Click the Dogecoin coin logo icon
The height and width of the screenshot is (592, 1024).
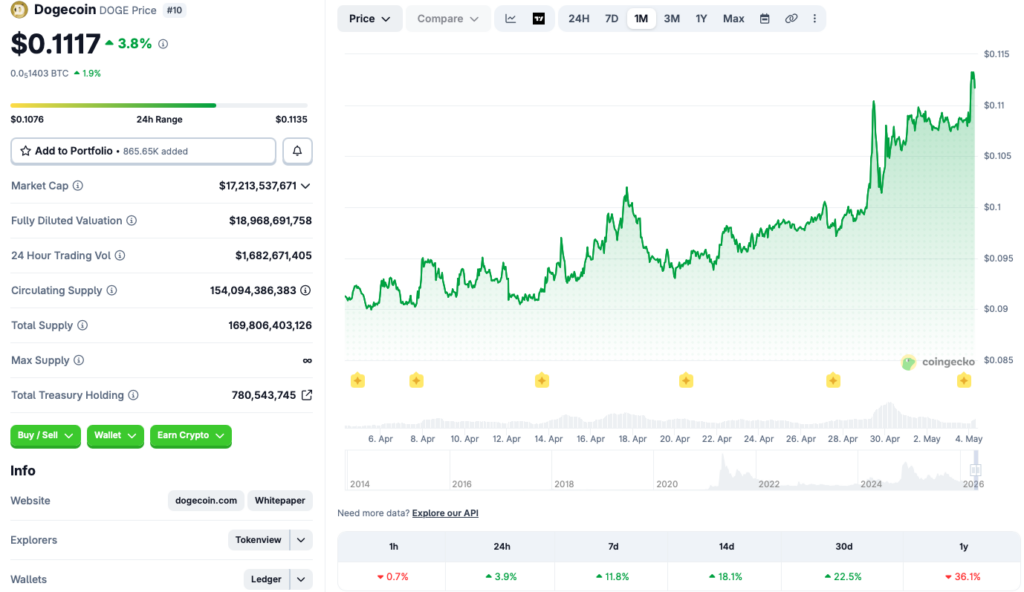coord(19,10)
